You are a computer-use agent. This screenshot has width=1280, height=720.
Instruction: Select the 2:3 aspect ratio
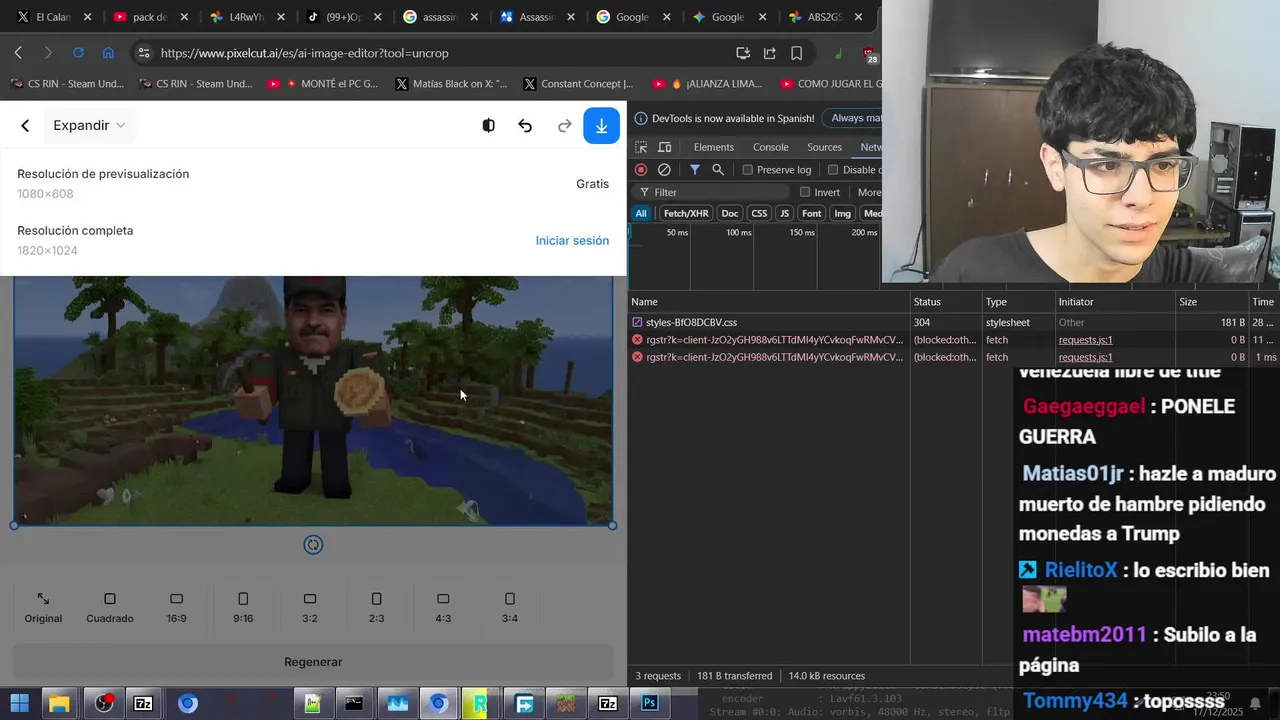[x=376, y=608]
